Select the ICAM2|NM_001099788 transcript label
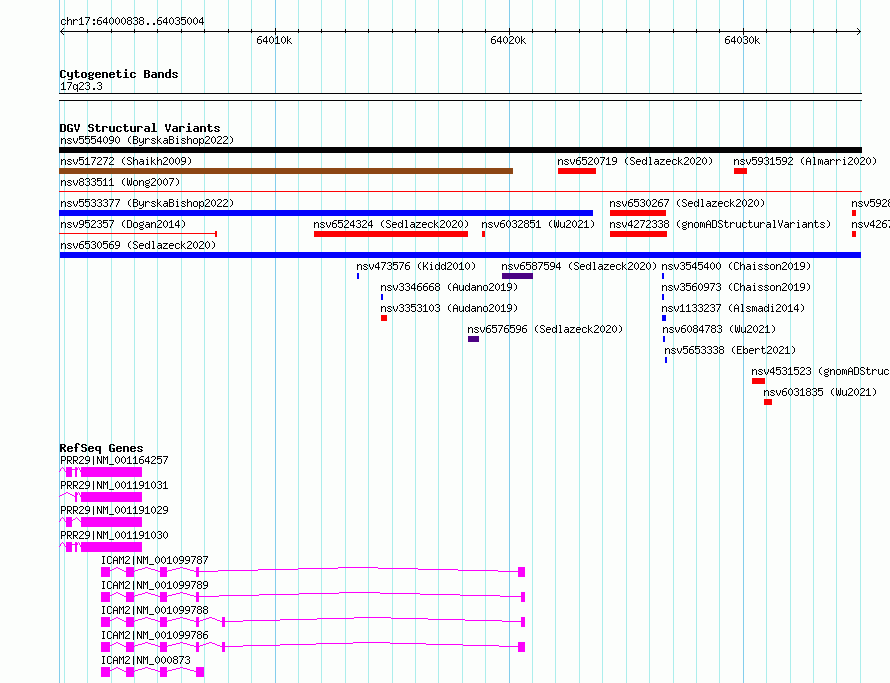This screenshot has height=683, width=890. [x=155, y=610]
